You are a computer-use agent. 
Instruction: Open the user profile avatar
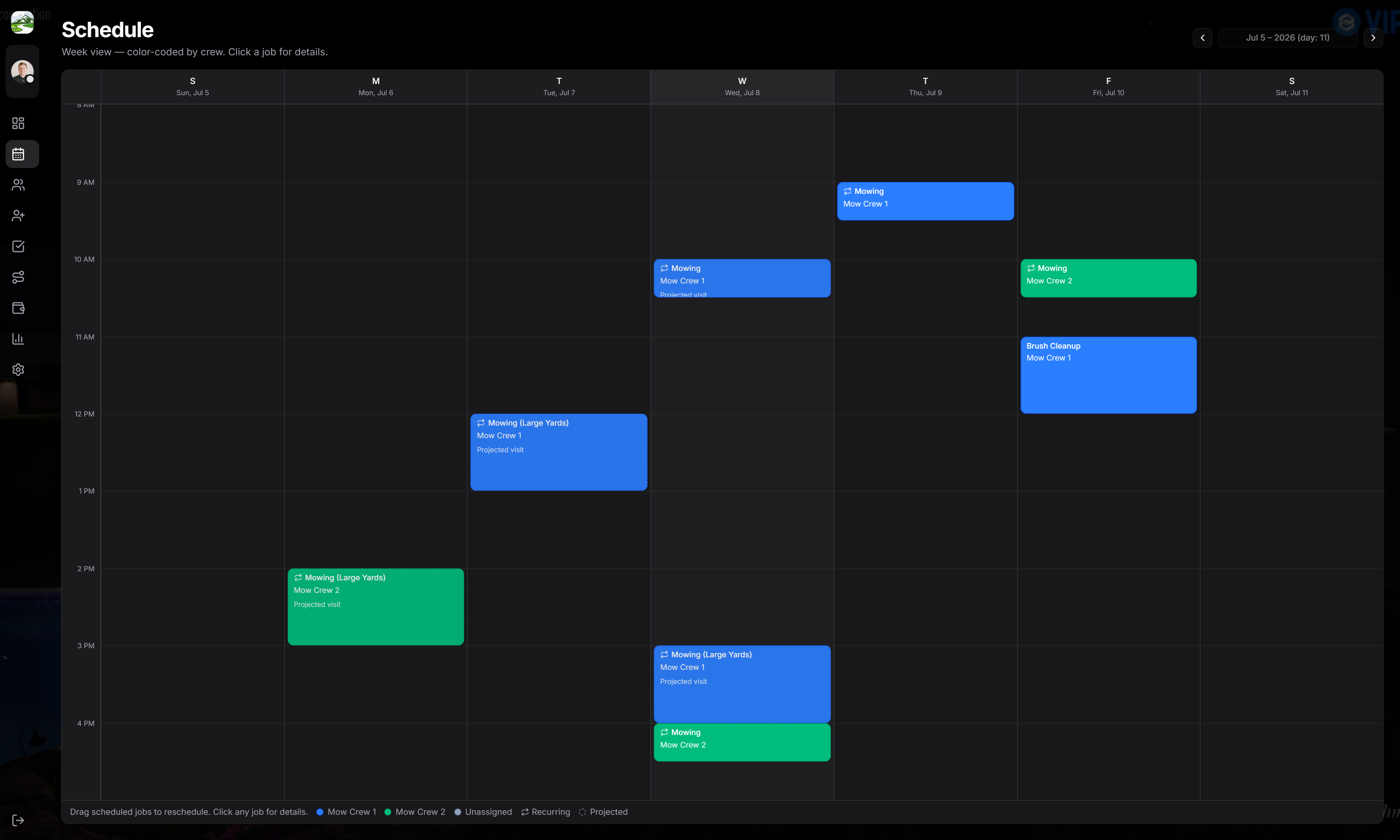(x=23, y=71)
